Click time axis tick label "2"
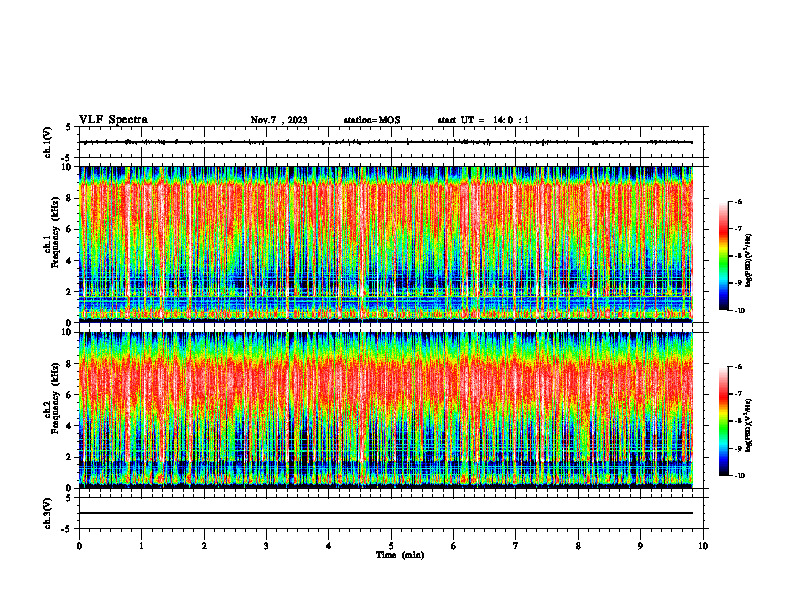Image resolution: width=792 pixels, height=612 pixels. [x=204, y=546]
